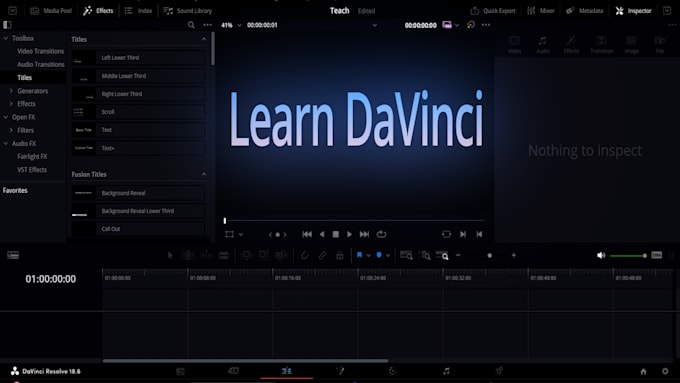Switch to the Edit page
680x383 pixels.
point(286,371)
